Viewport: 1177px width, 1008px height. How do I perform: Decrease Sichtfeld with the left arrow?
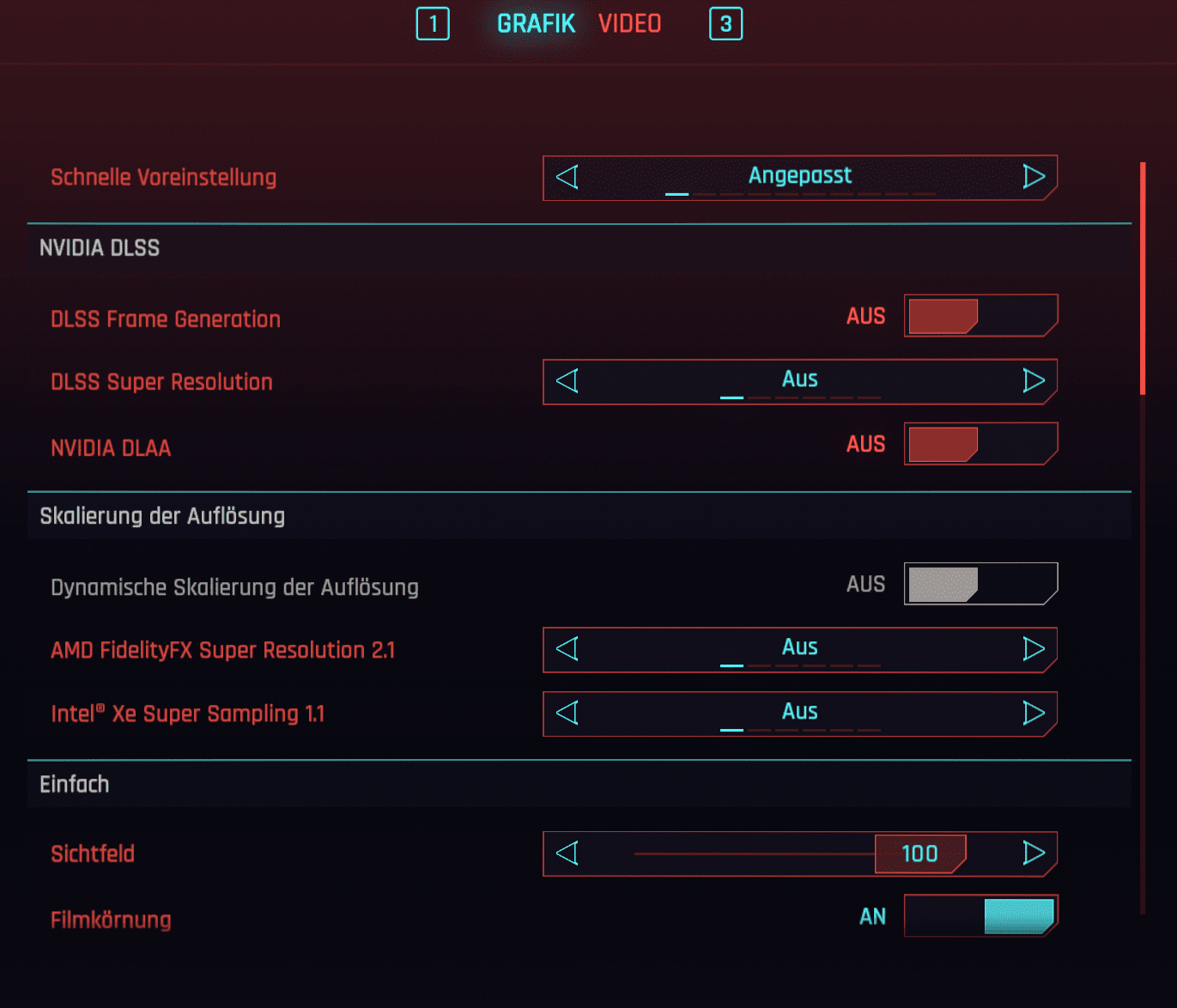pos(567,853)
